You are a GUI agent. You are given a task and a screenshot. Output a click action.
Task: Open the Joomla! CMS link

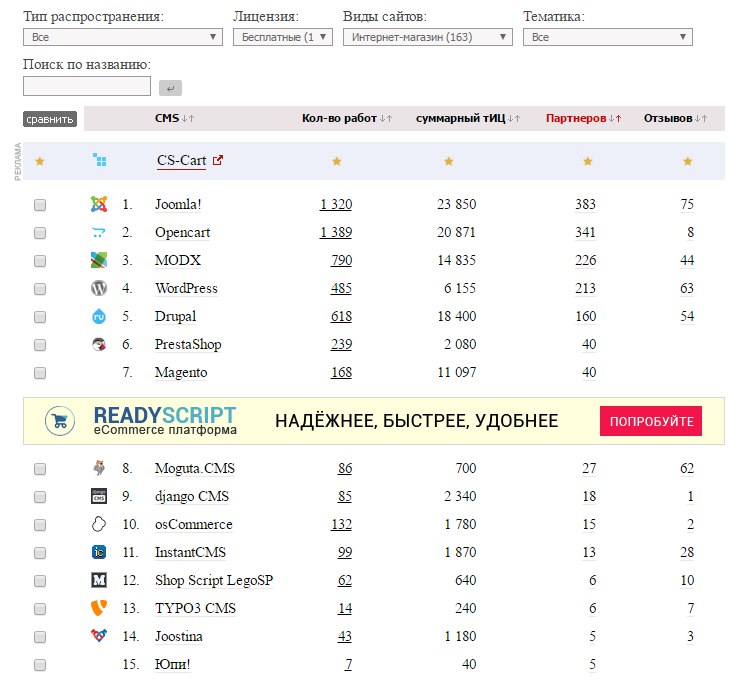point(178,204)
